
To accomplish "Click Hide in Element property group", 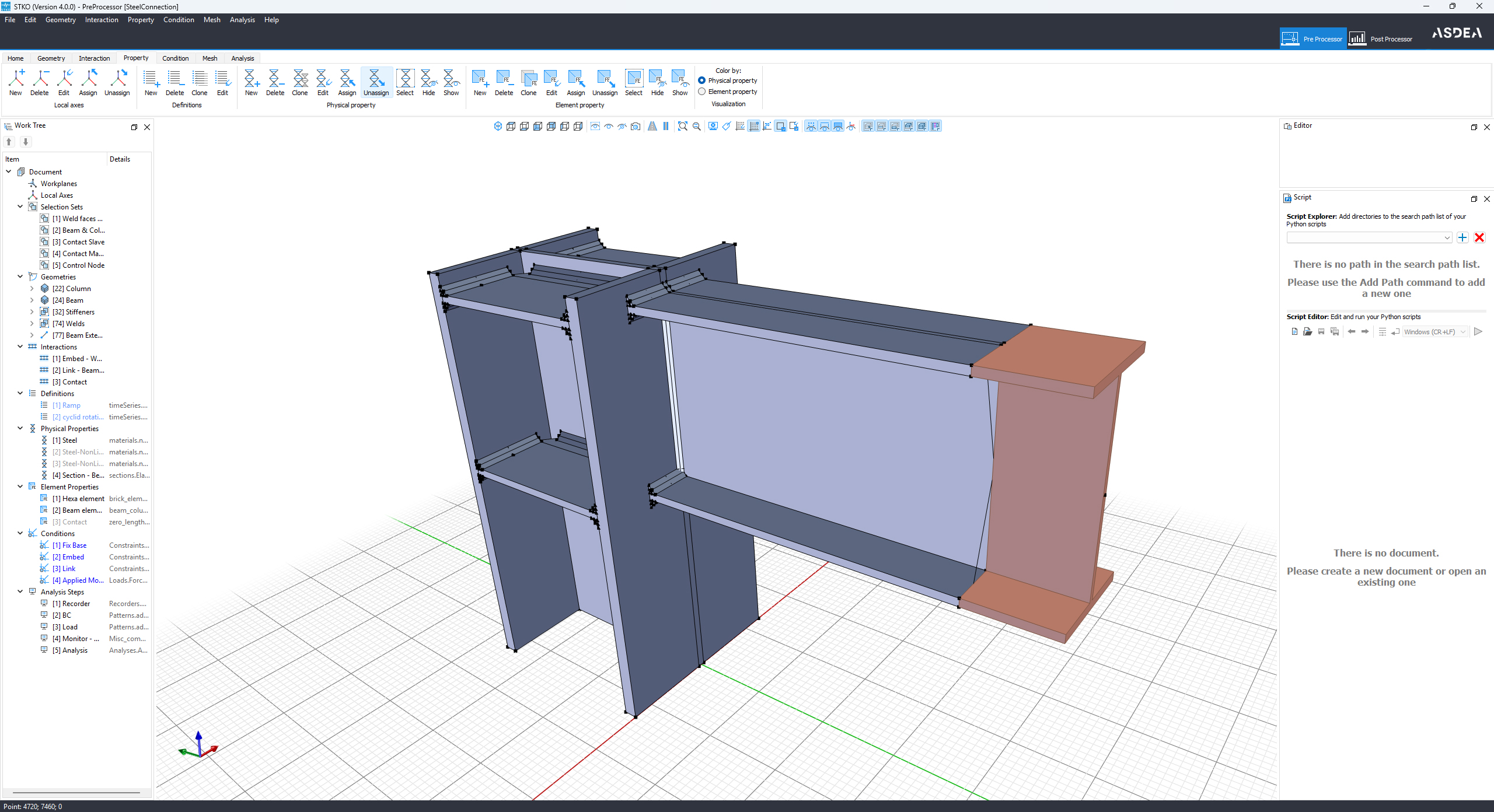I will (658, 83).
